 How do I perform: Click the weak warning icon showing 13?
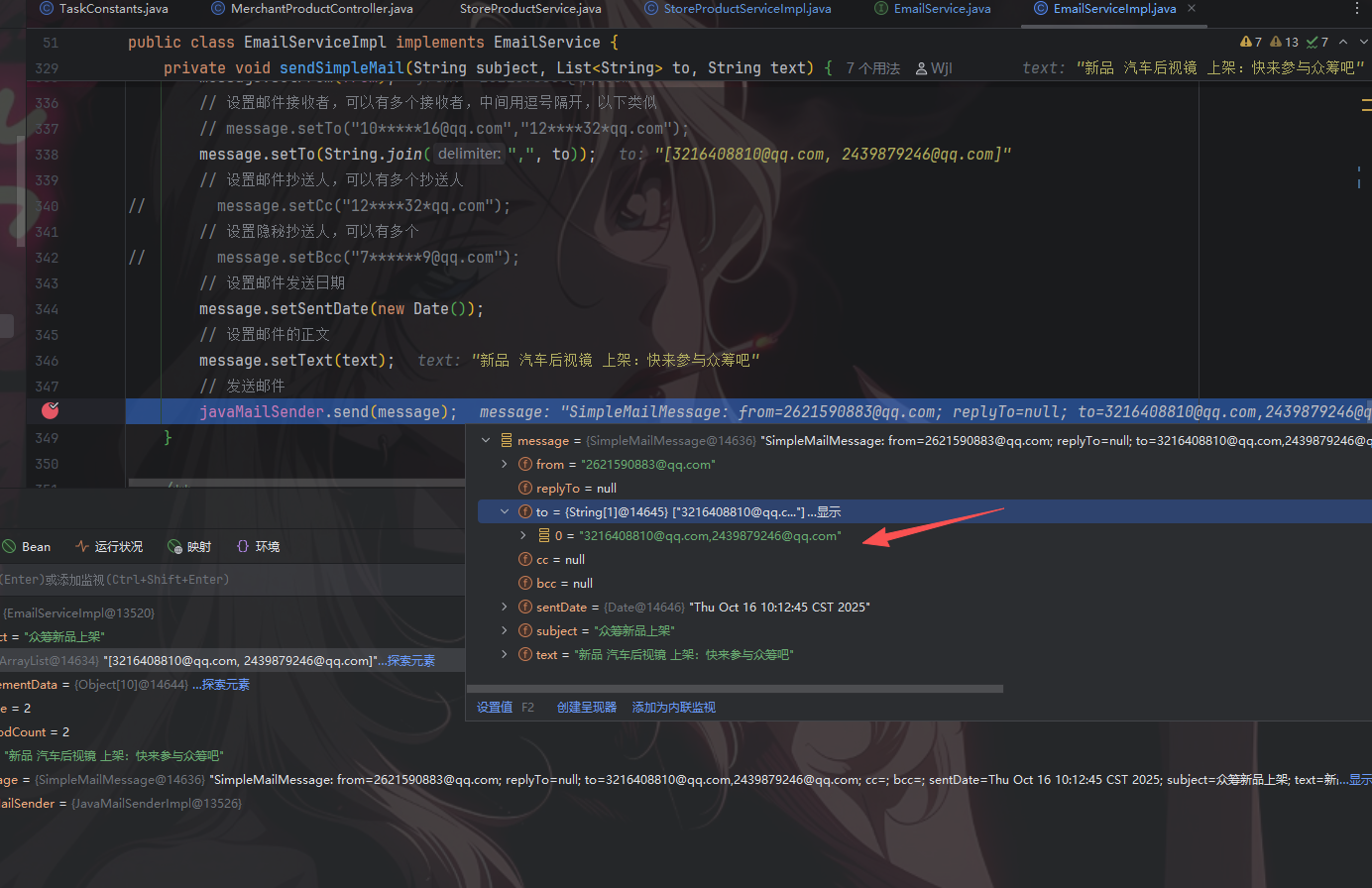(x=1284, y=43)
